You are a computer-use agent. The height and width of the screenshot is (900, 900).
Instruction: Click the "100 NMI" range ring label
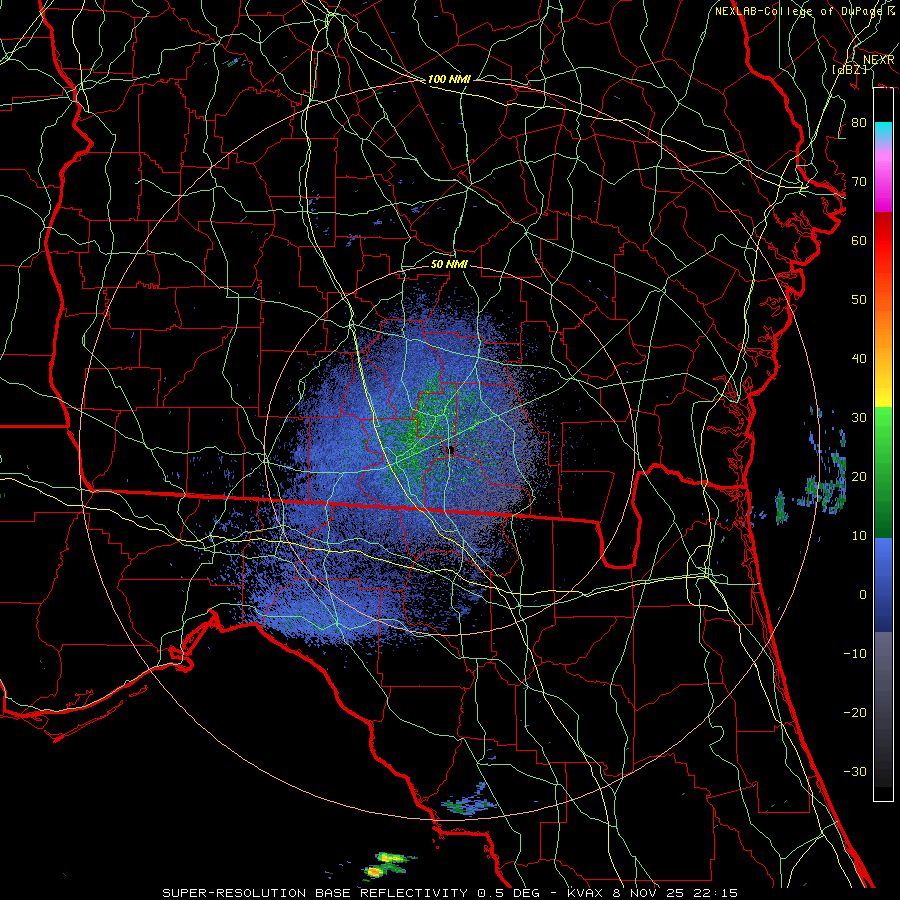click(x=449, y=79)
